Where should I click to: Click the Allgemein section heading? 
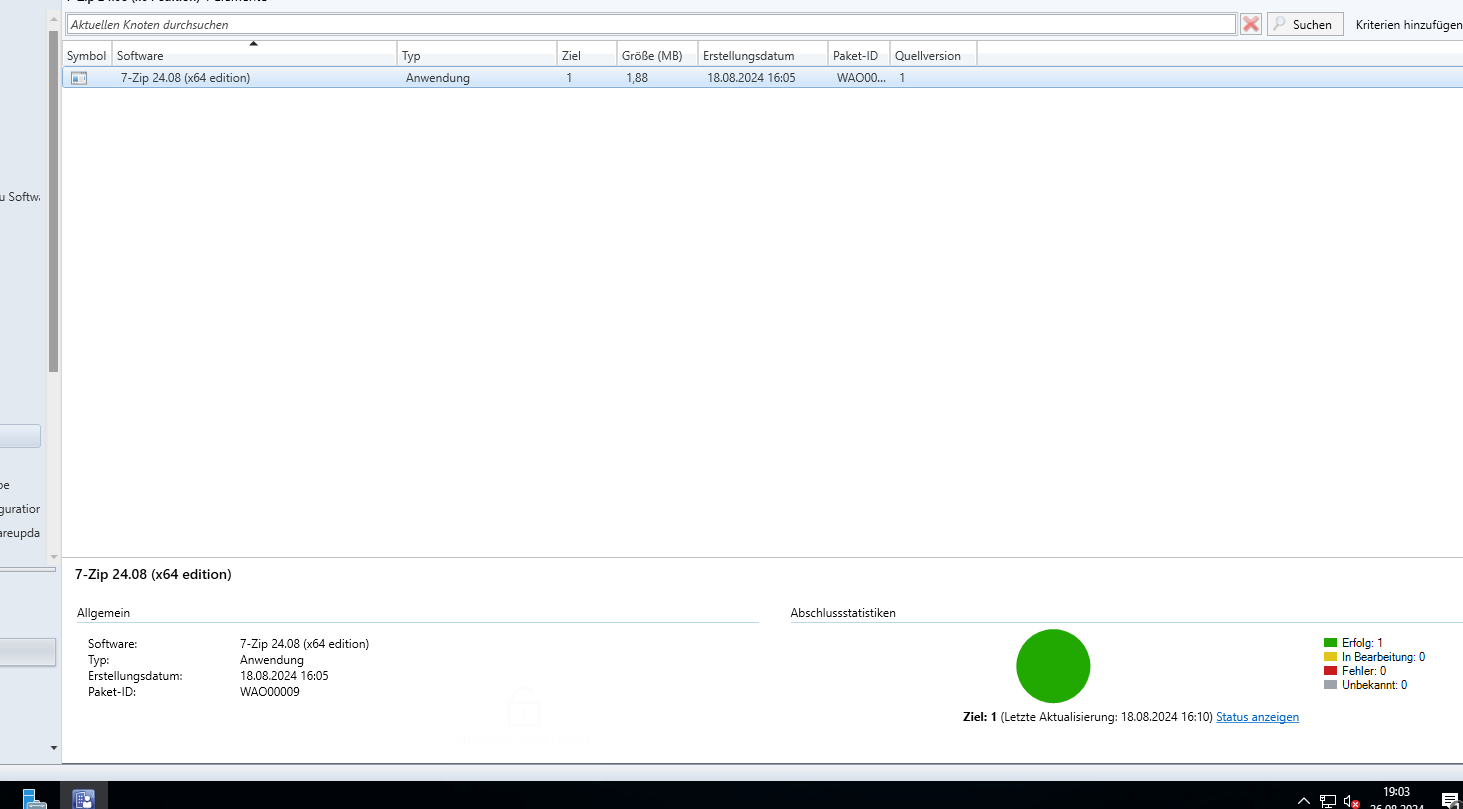point(103,612)
